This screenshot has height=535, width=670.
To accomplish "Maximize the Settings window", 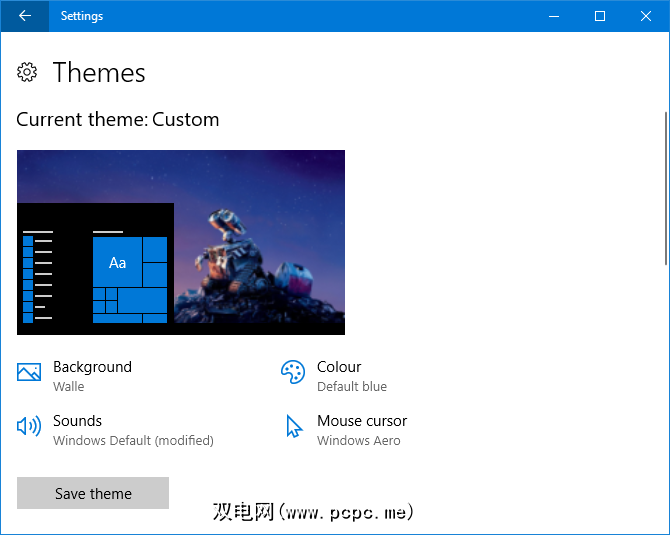I will click(x=600, y=16).
